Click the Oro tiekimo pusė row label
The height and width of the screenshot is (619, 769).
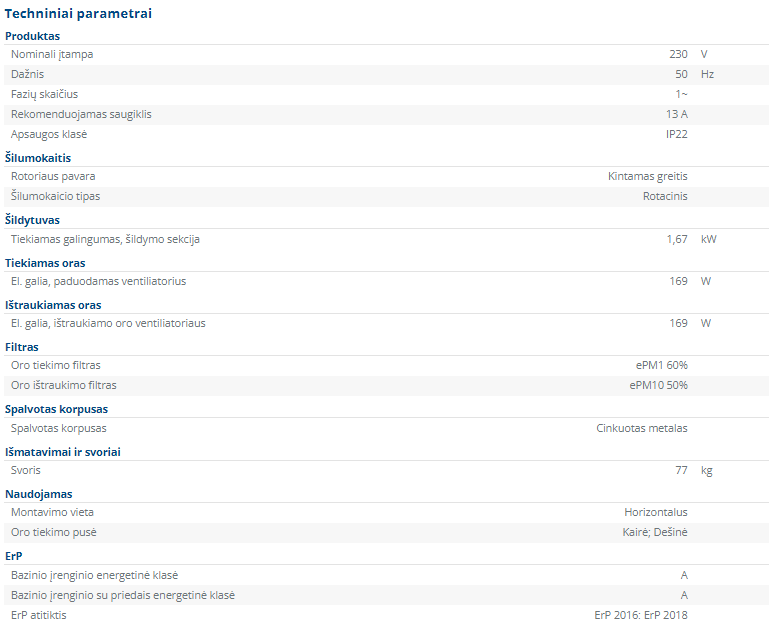(54, 533)
